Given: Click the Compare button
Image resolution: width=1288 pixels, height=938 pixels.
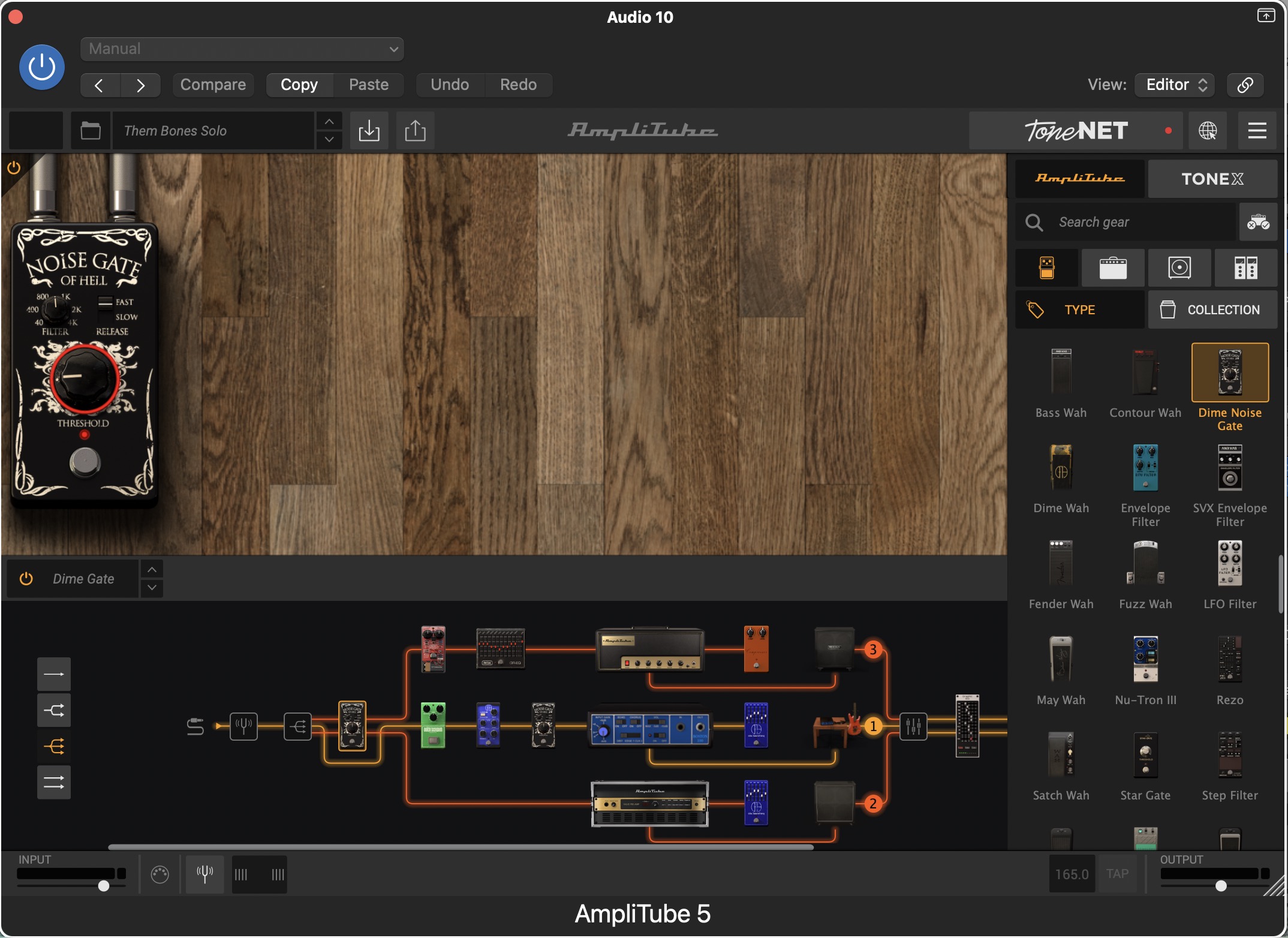Looking at the screenshot, I should click(x=213, y=85).
